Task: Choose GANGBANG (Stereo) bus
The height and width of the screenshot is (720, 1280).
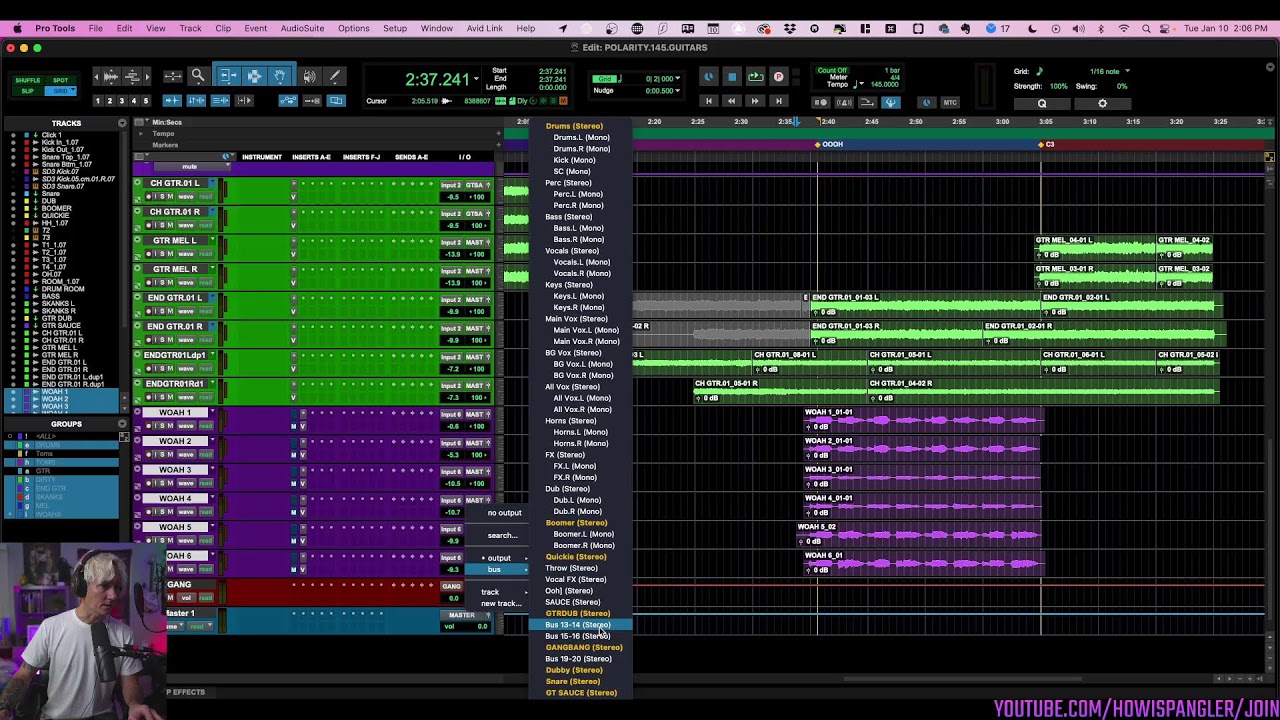Action: pos(584,648)
